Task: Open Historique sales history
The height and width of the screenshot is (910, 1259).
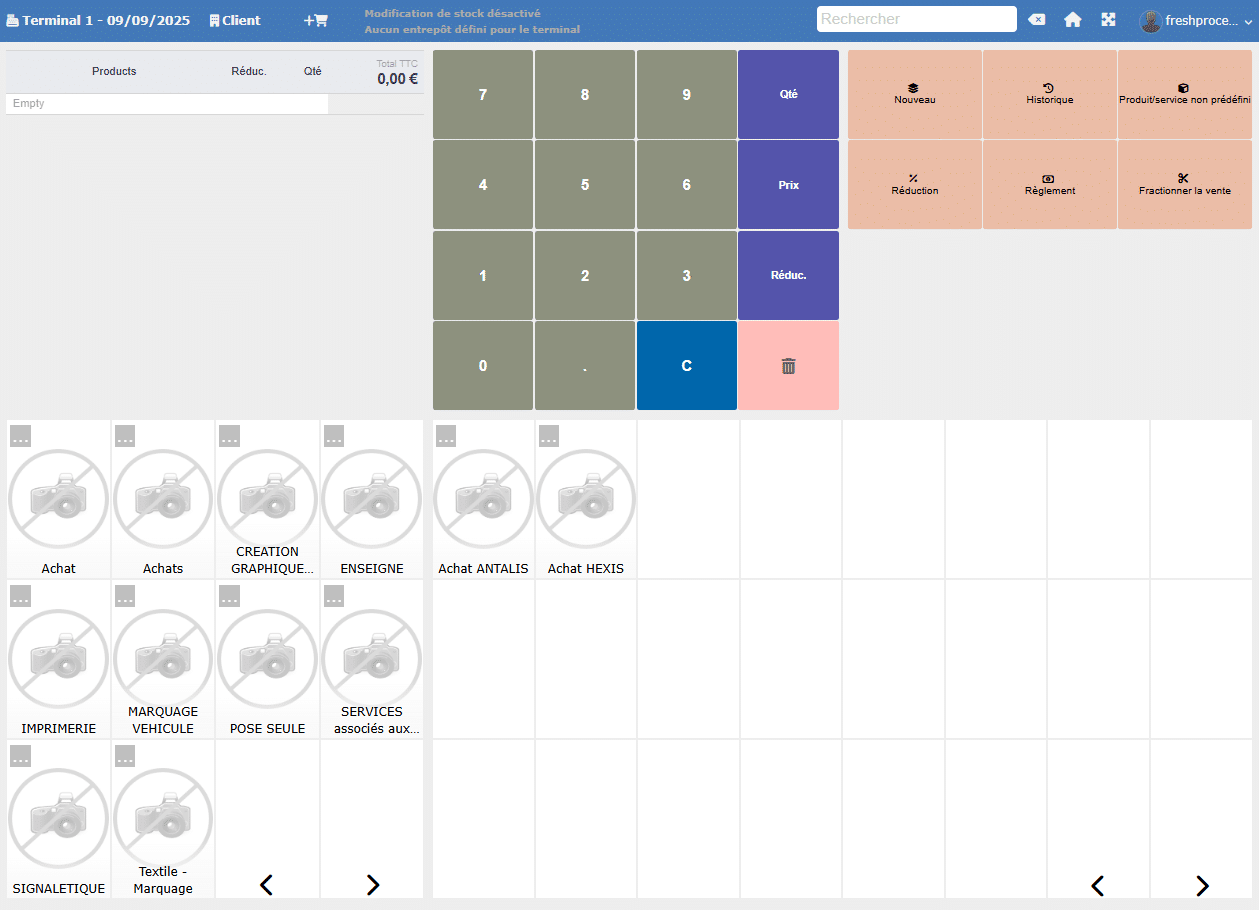Action: coord(1049,95)
